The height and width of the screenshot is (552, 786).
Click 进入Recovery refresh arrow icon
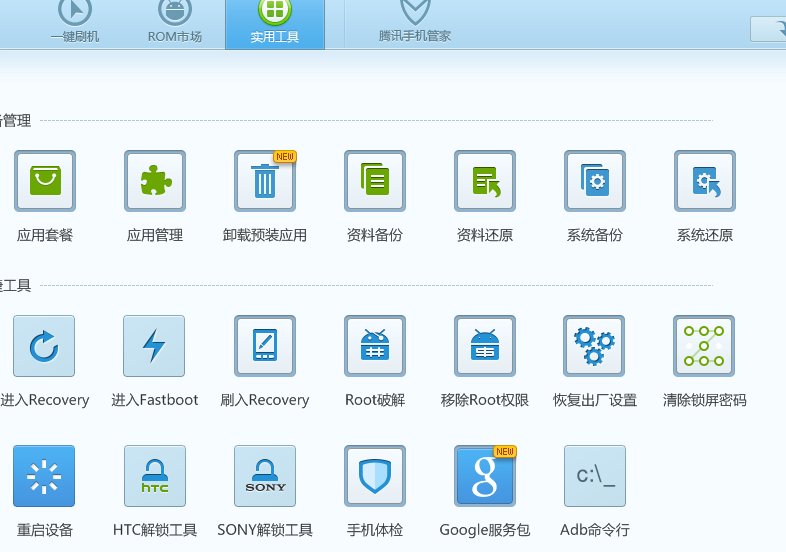tap(45, 347)
